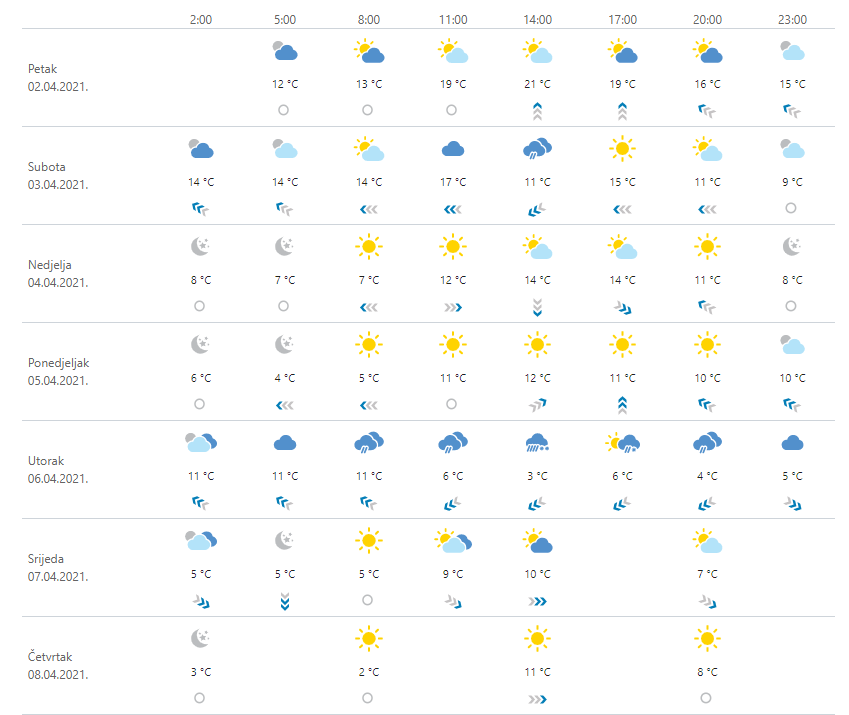Click the 21 °C temperature on Petak
849x715 pixels.
click(x=537, y=84)
